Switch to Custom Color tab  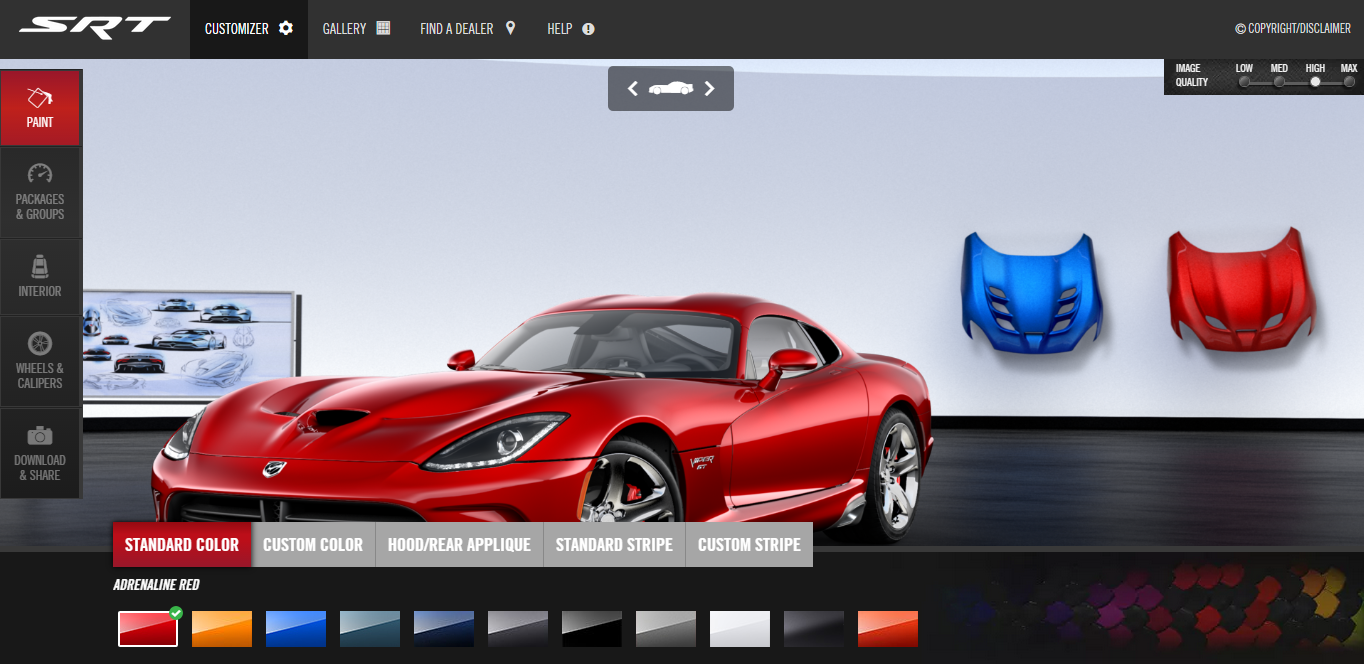coord(313,545)
